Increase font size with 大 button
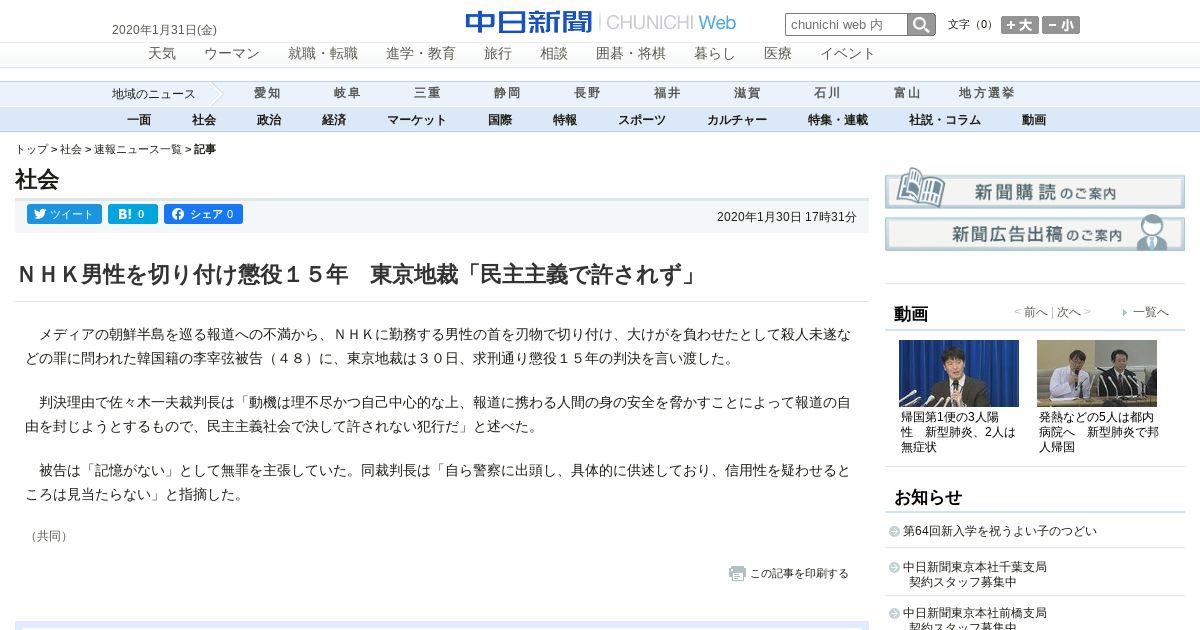The image size is (1200, 630). (1020, 25)
